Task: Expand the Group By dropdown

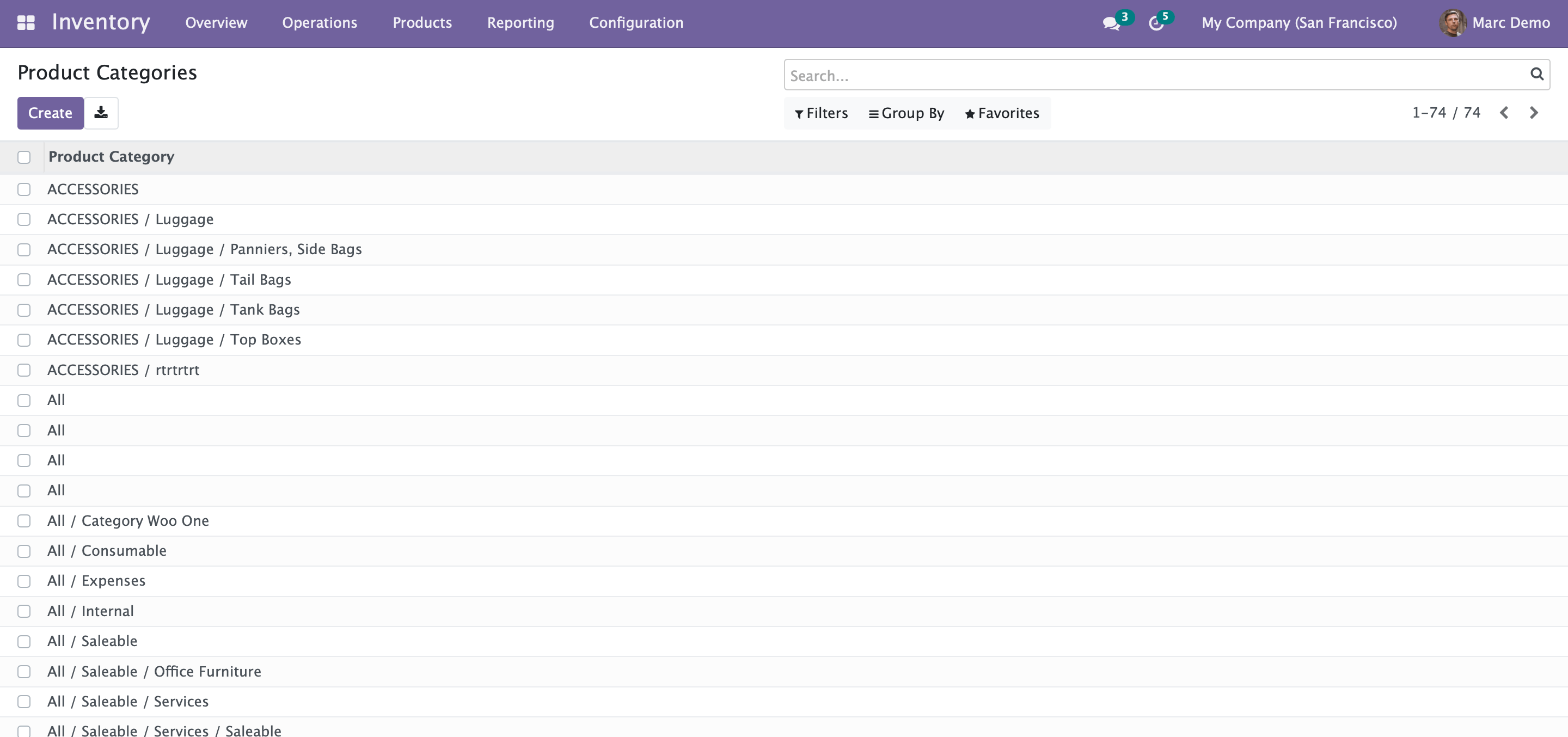Action: [x=906, y=113]
